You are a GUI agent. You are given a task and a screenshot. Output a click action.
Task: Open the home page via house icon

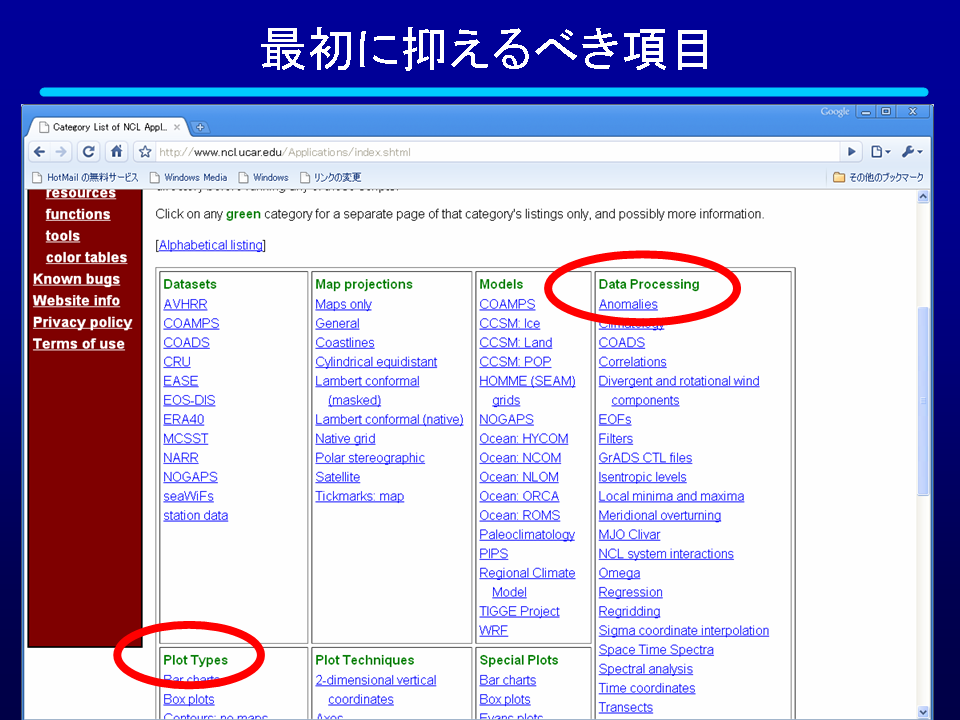pyautogui.click(x=116, y=151)
